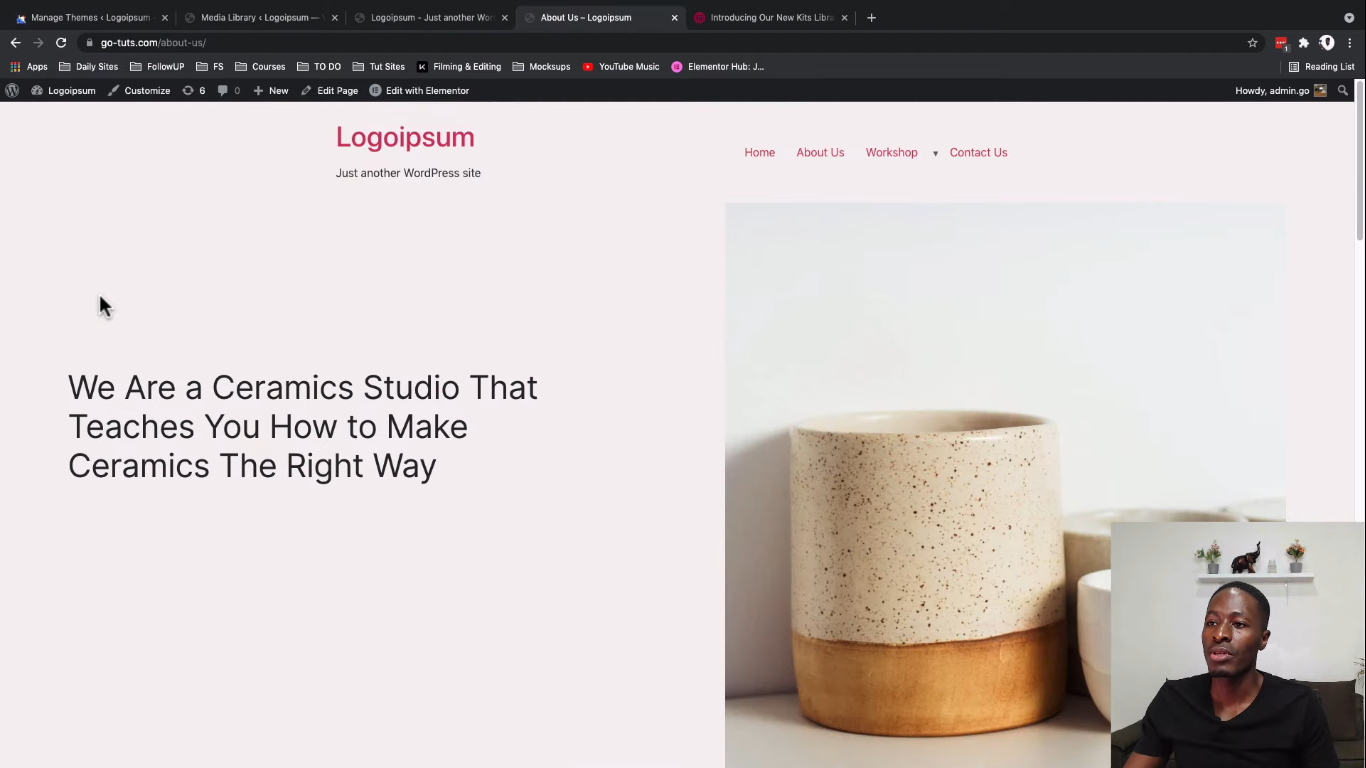Open the Howdy, admin.go account menu
This screenshot has height=768, width=1366.
click(x=1281, y=90)
